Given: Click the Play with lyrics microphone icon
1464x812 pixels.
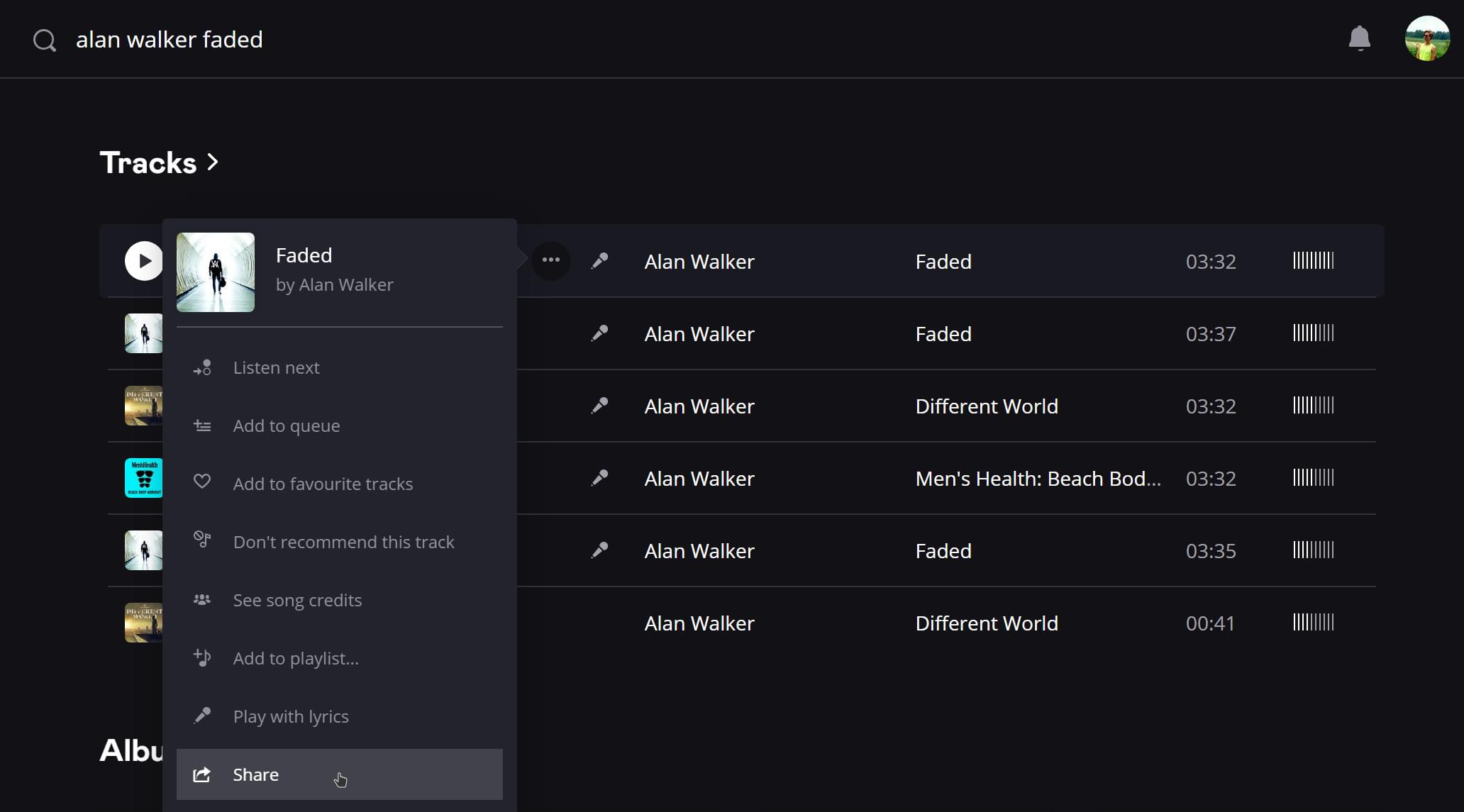Looking at the screenshot, I should click(x=202, y=715).
